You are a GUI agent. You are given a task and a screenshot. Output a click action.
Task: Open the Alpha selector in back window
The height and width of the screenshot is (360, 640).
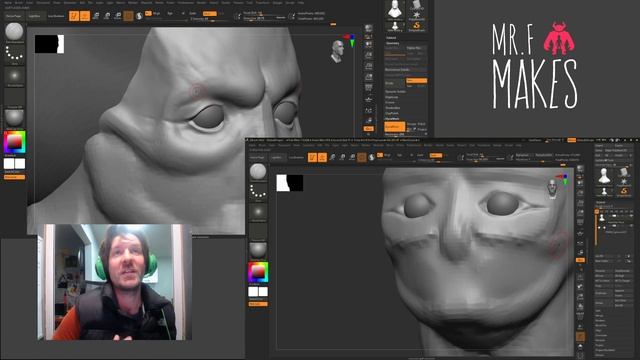coord(14,76)
